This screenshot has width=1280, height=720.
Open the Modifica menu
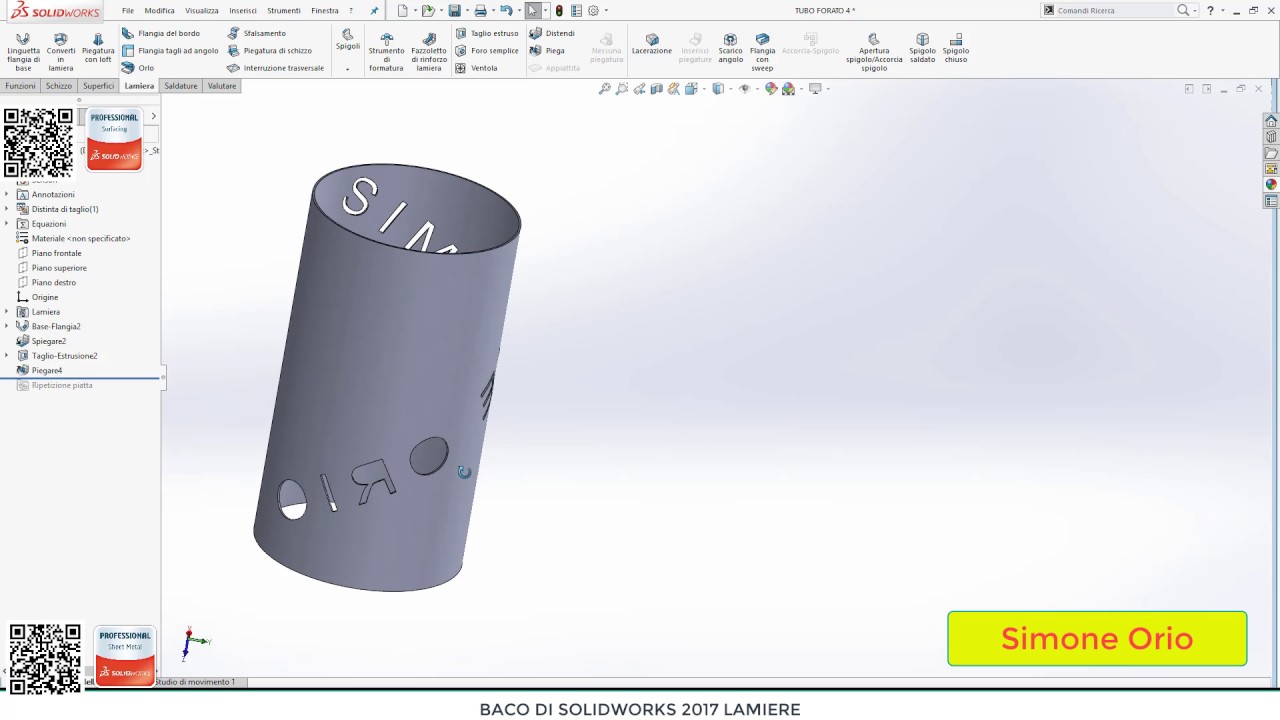click(x=159, y=10)
